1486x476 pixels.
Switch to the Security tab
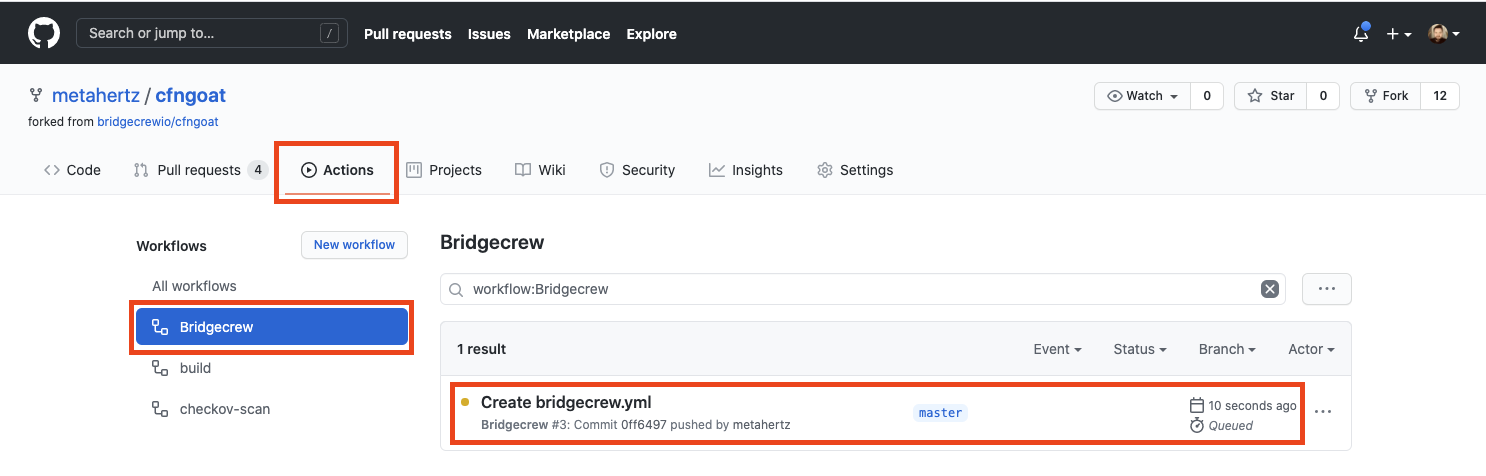[637, 170]
